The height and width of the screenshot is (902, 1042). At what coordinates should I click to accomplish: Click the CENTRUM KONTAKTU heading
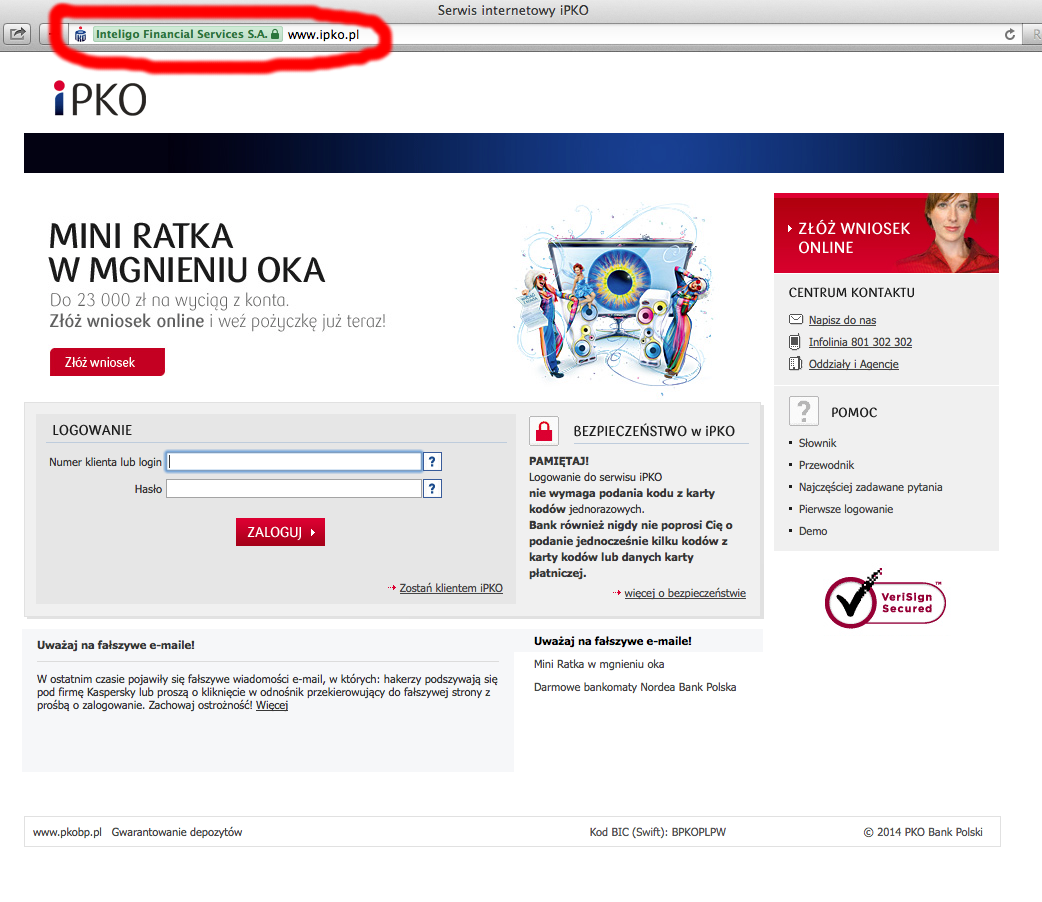[x=851, y=292]
